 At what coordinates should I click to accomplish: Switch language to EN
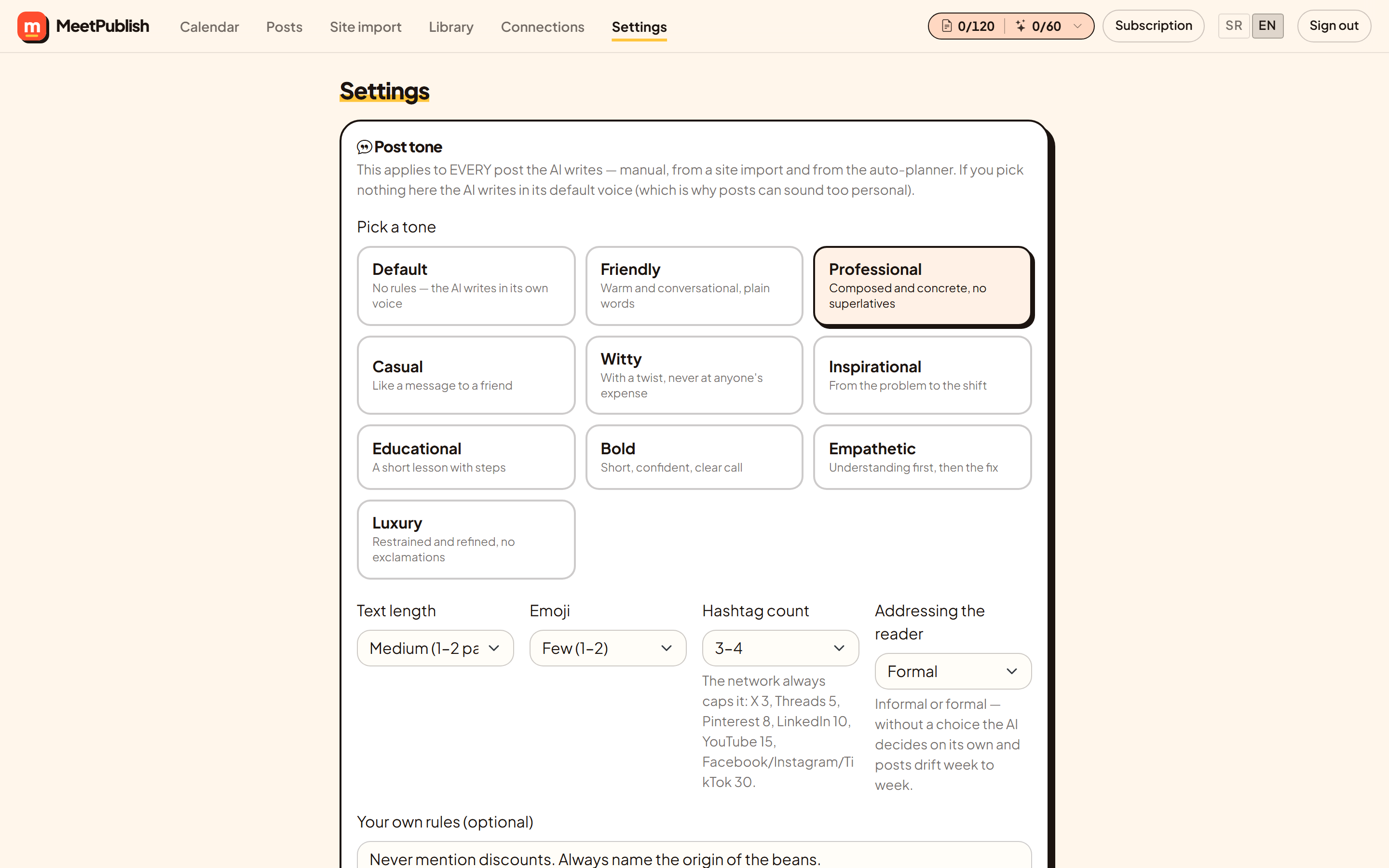point(1267,26)
